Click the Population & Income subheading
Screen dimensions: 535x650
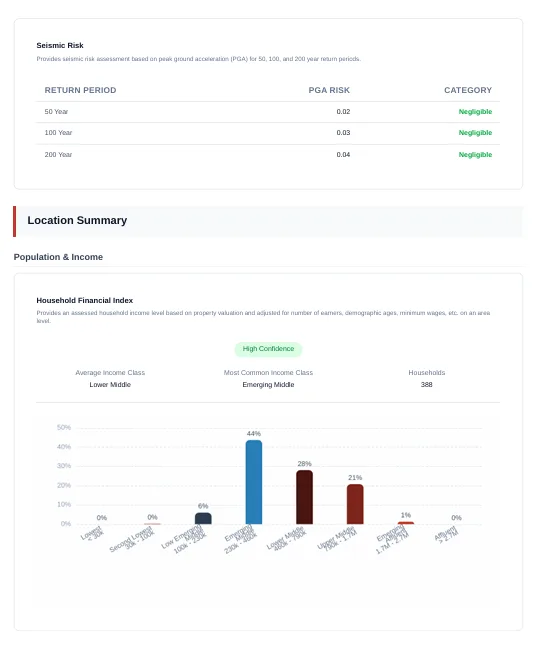click(x=58, y=257)
